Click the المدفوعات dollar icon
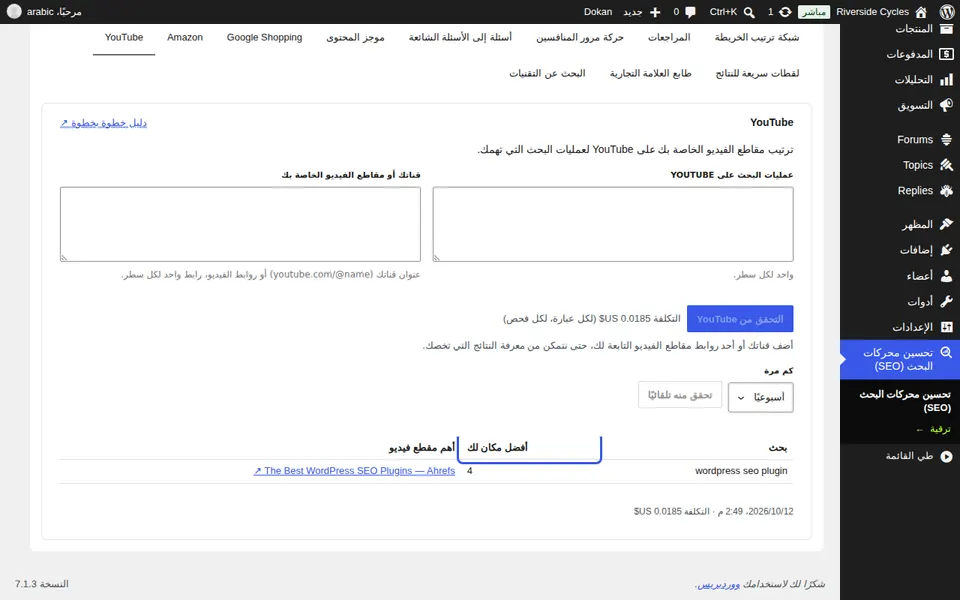This screenshot has height=600, width=960. pyautogui.click(x=947, y=54)
